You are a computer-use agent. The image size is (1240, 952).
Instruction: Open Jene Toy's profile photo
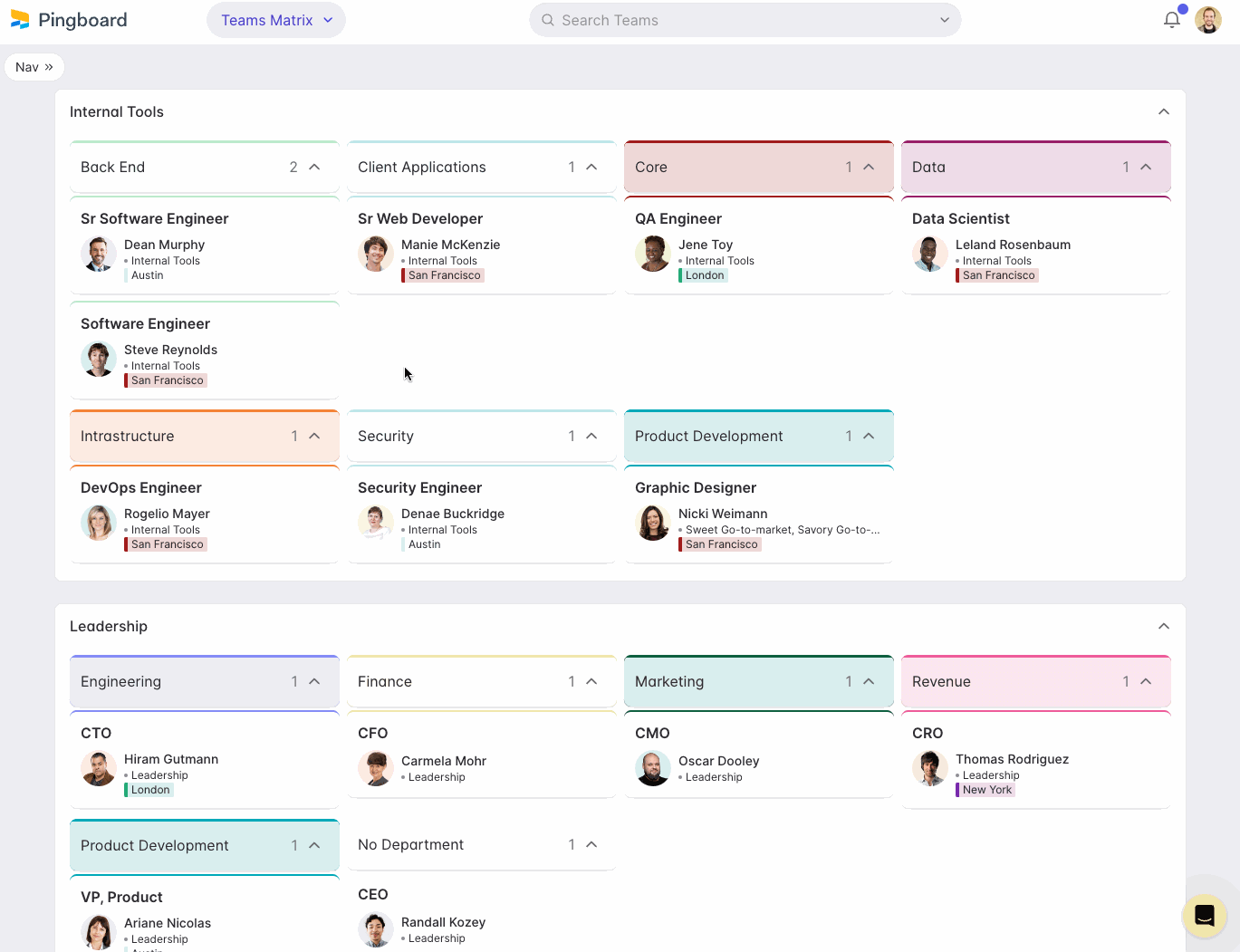pyautogui.click(x=652, y=254)
